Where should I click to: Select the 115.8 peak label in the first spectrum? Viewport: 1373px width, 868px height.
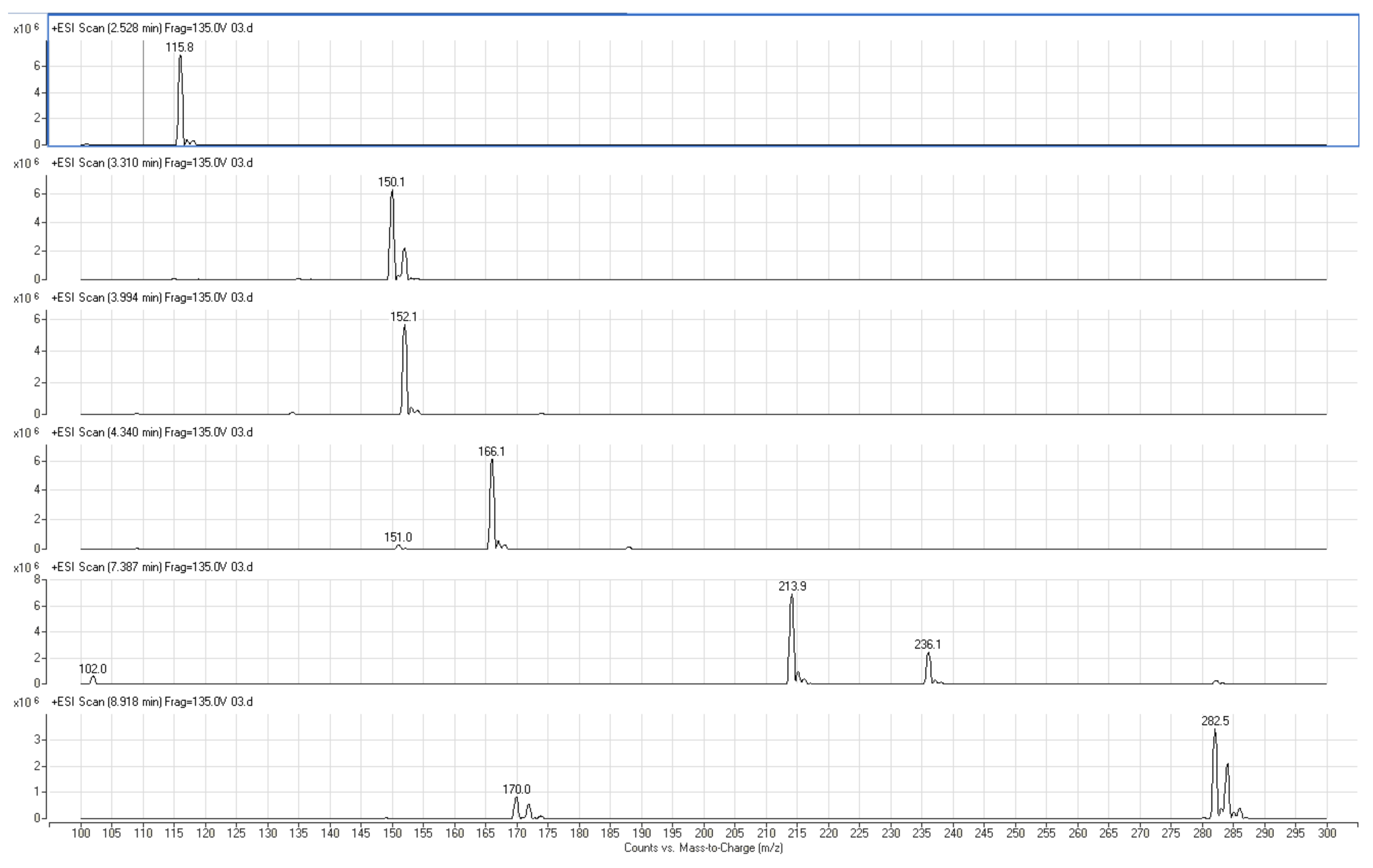click(180, 48)
